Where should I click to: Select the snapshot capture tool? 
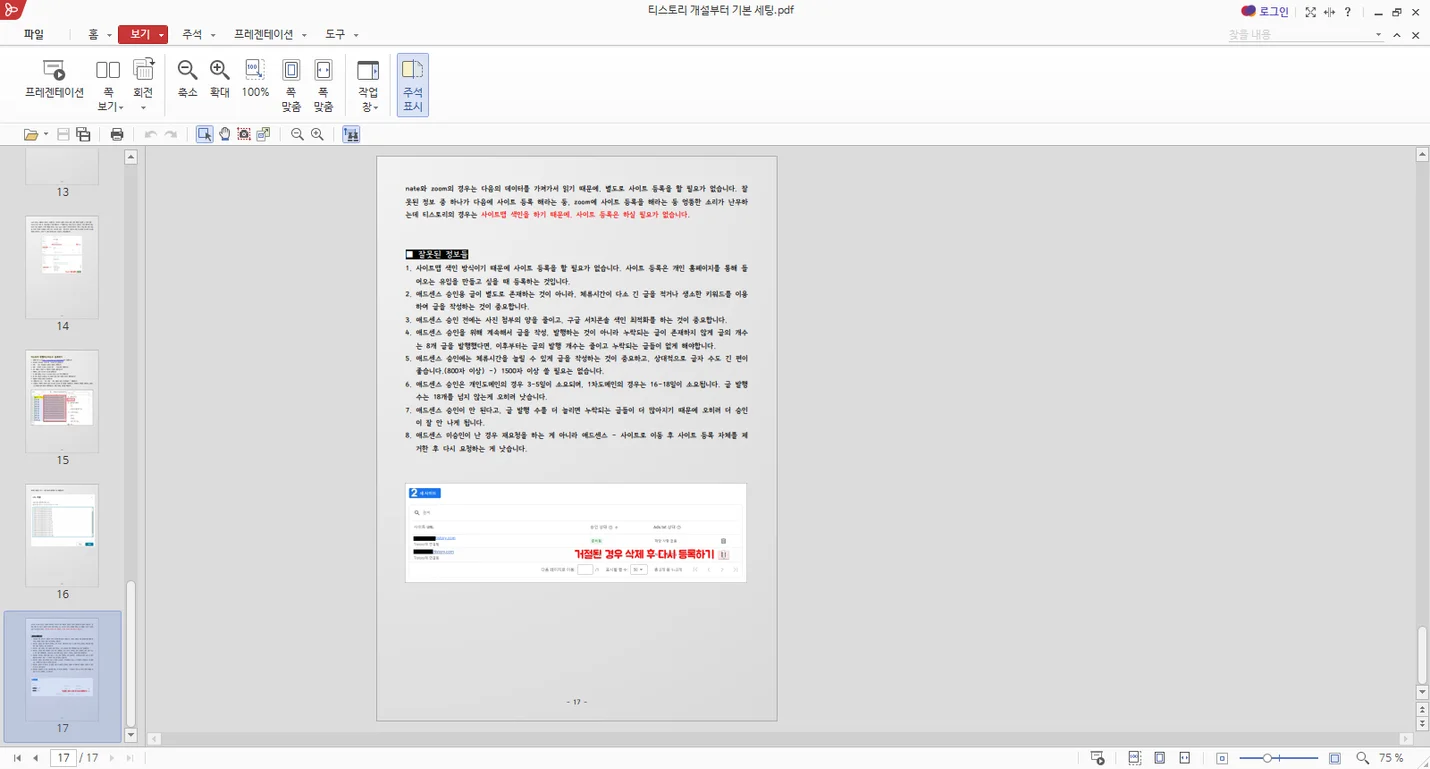[x=244, y=134]
